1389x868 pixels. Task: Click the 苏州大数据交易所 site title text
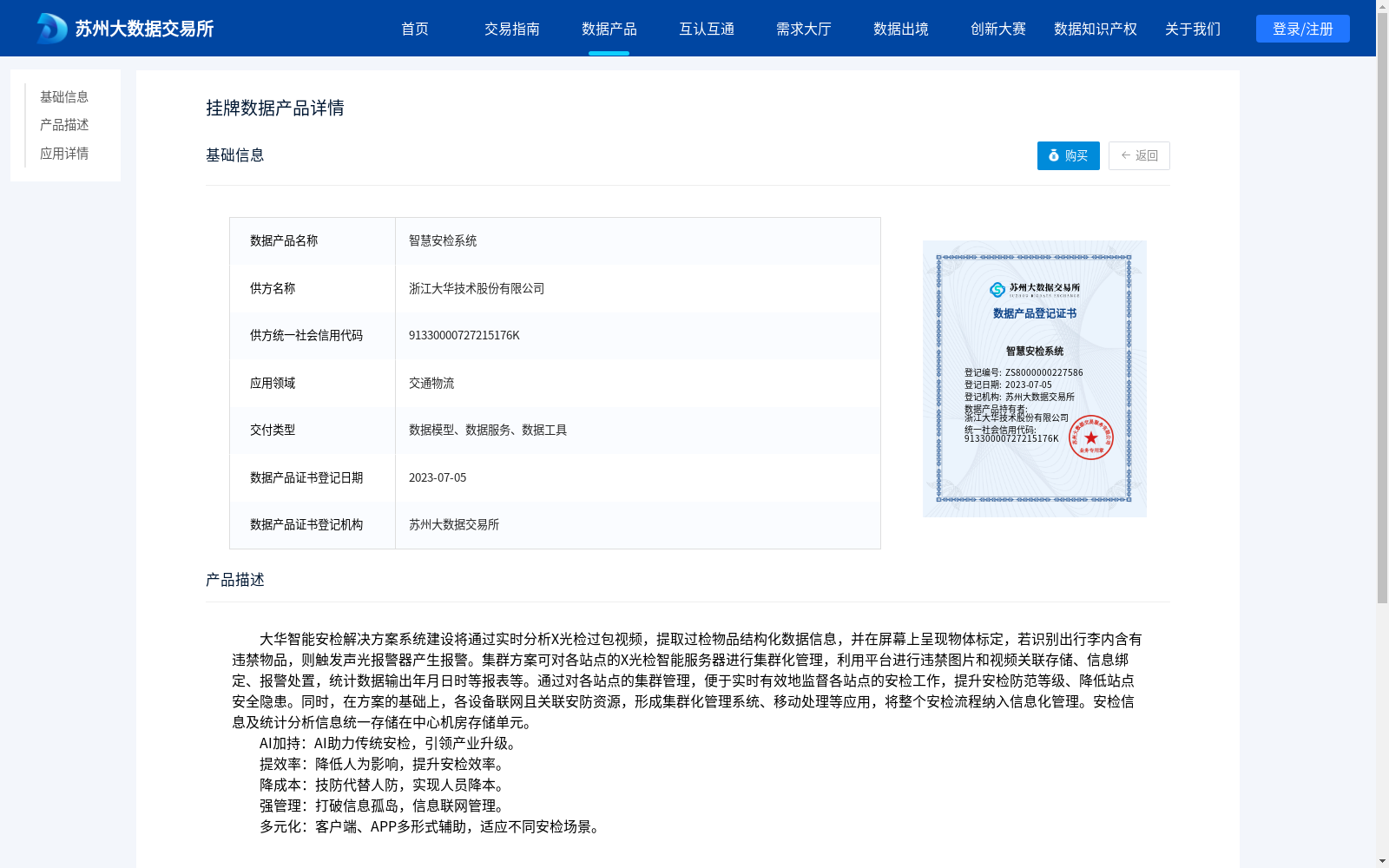coord(144,29)
